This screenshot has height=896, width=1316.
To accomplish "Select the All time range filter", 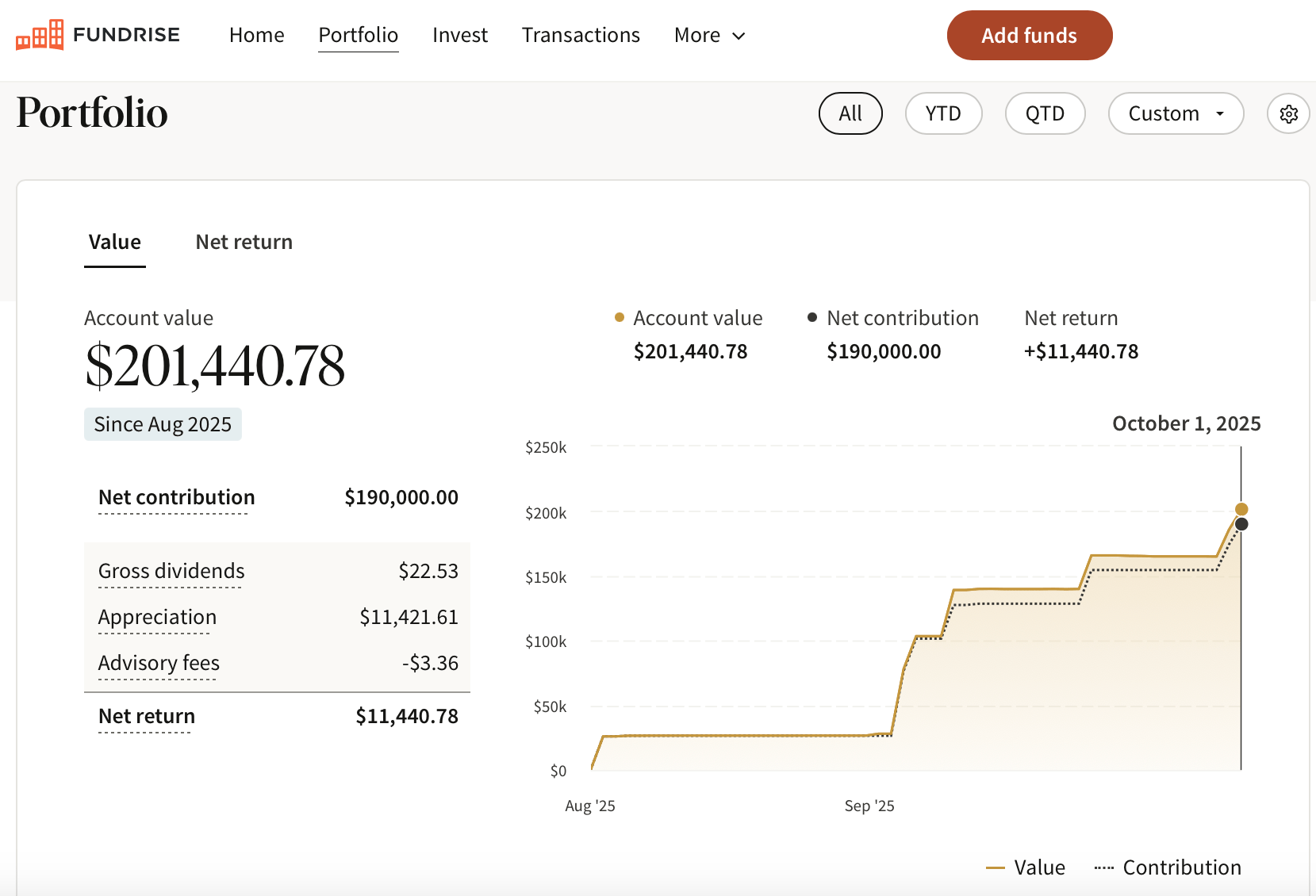I will 850,113.
